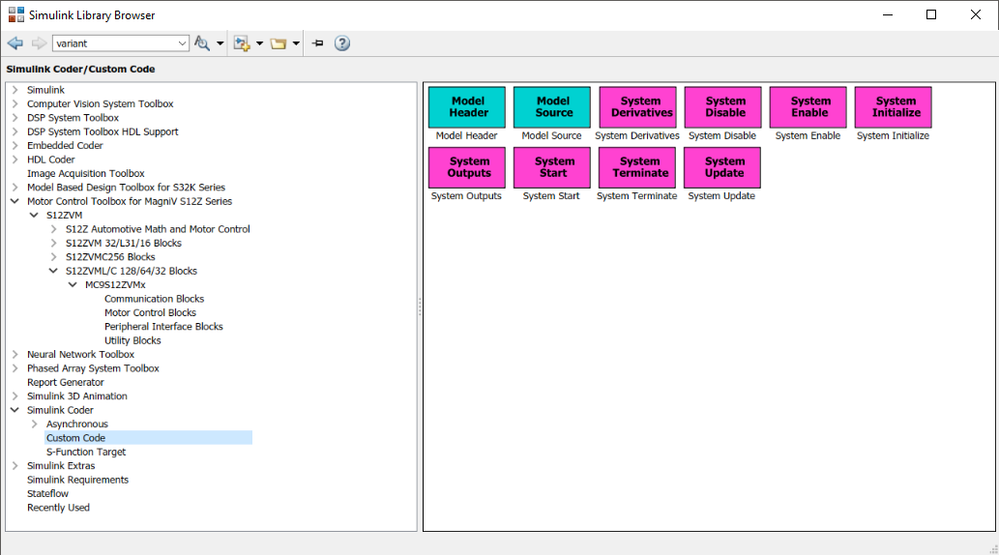Viewport: 999px width, 555px height.
Task: Select the System Terminate block
Action: pyautogui.click(x=637, y=168)
